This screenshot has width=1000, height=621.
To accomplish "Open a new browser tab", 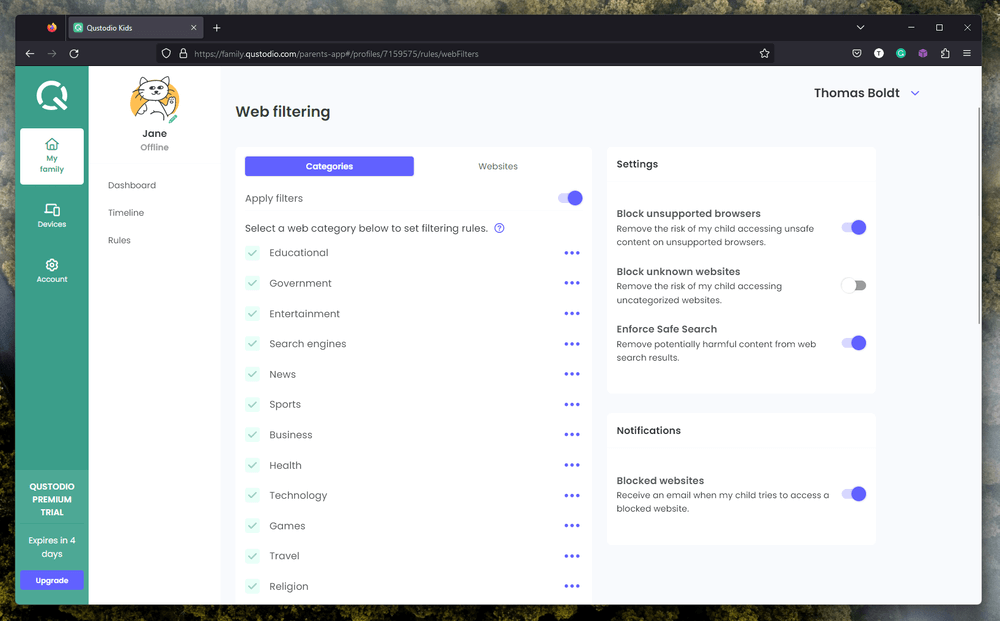I will (217, 27).
